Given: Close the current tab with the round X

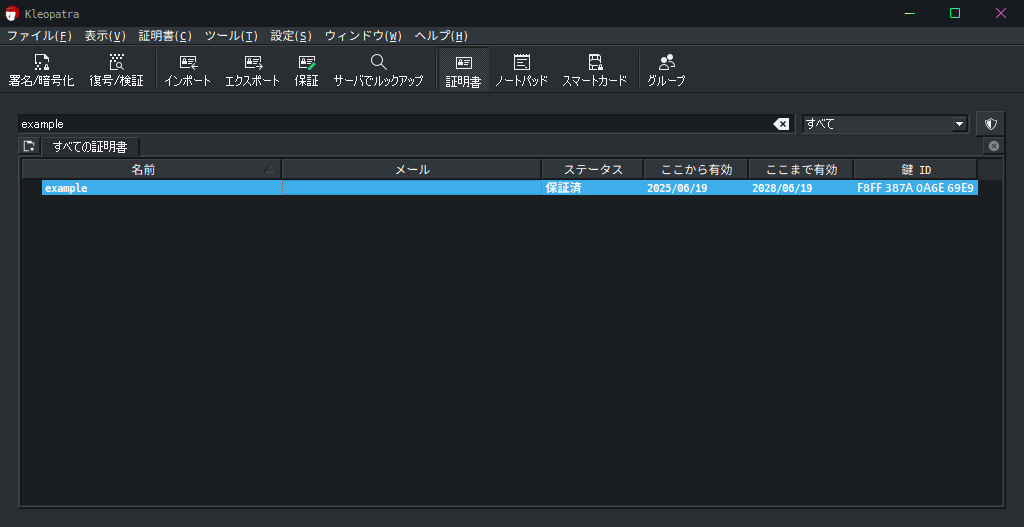Looking at the screenshot, I should (994, 146).
